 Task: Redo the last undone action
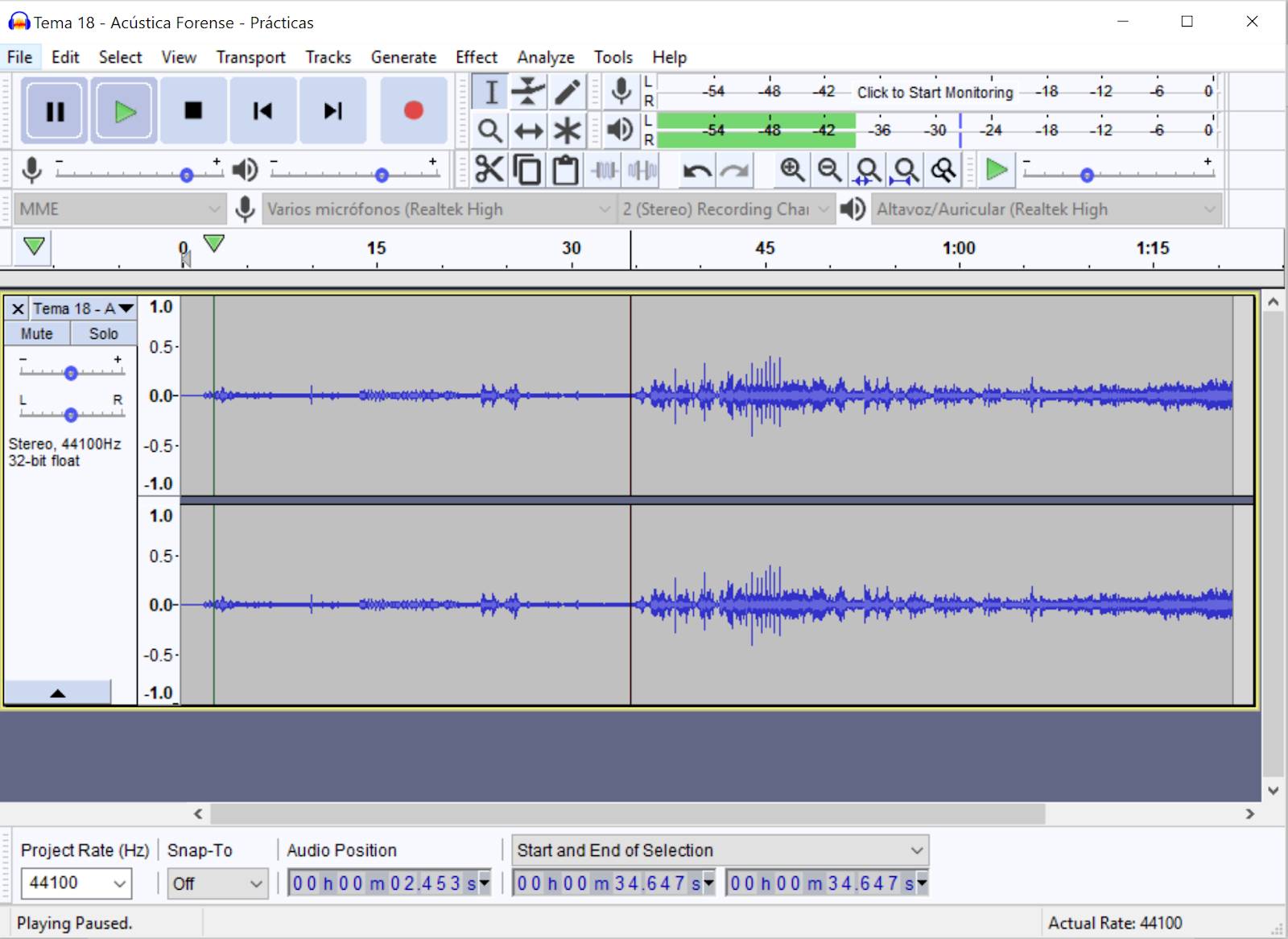click(735, 170)
